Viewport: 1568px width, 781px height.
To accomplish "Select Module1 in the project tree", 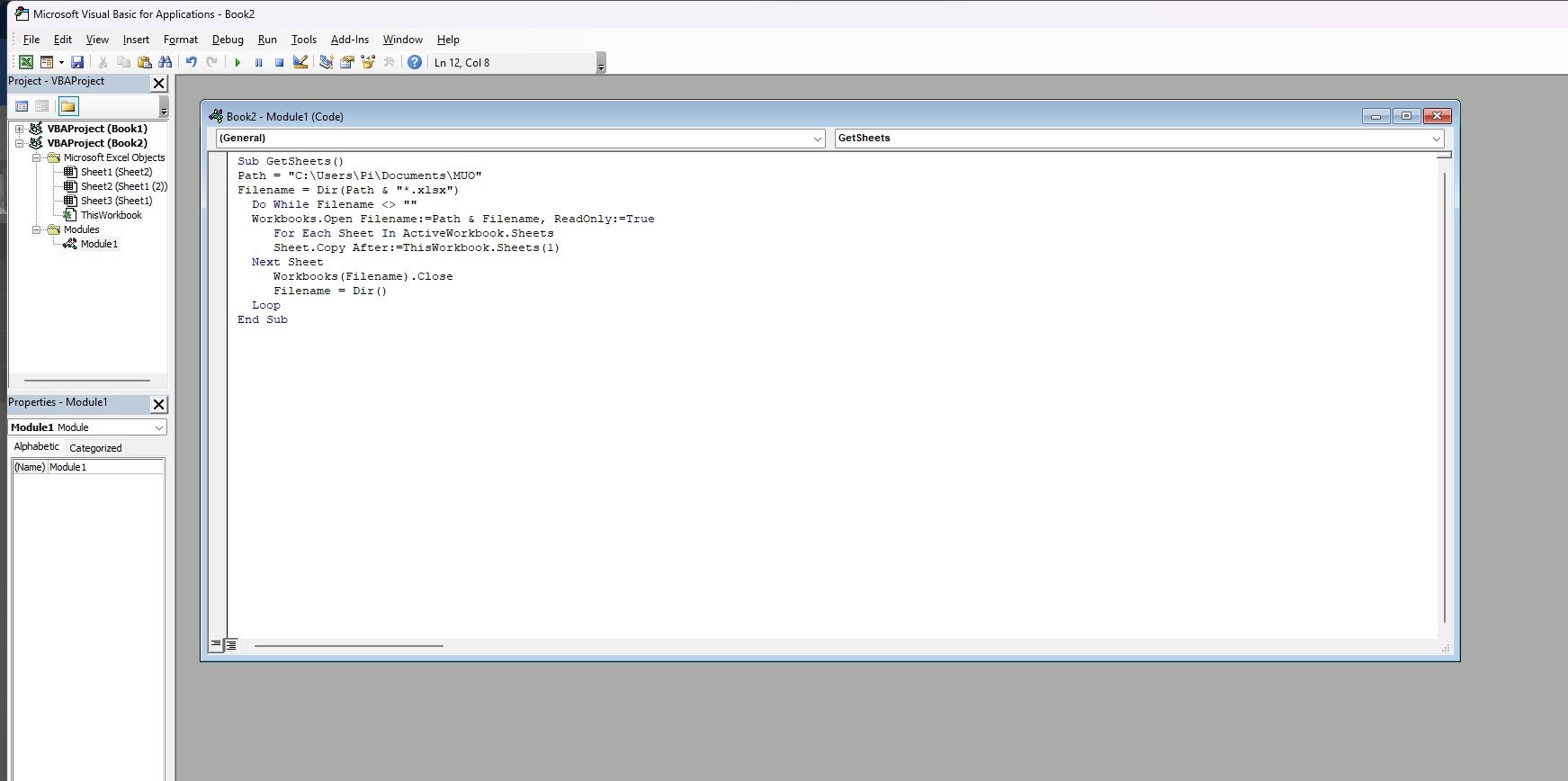I will [x=99, y=244].
